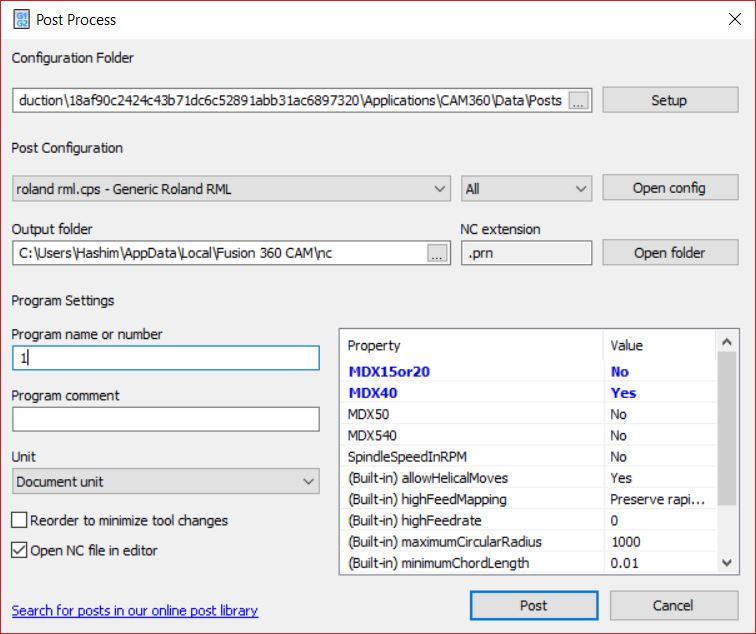This screenshot has width=756, height=634.
Task: Click the property list scroll down arrow
Action: tap(727, 563)
